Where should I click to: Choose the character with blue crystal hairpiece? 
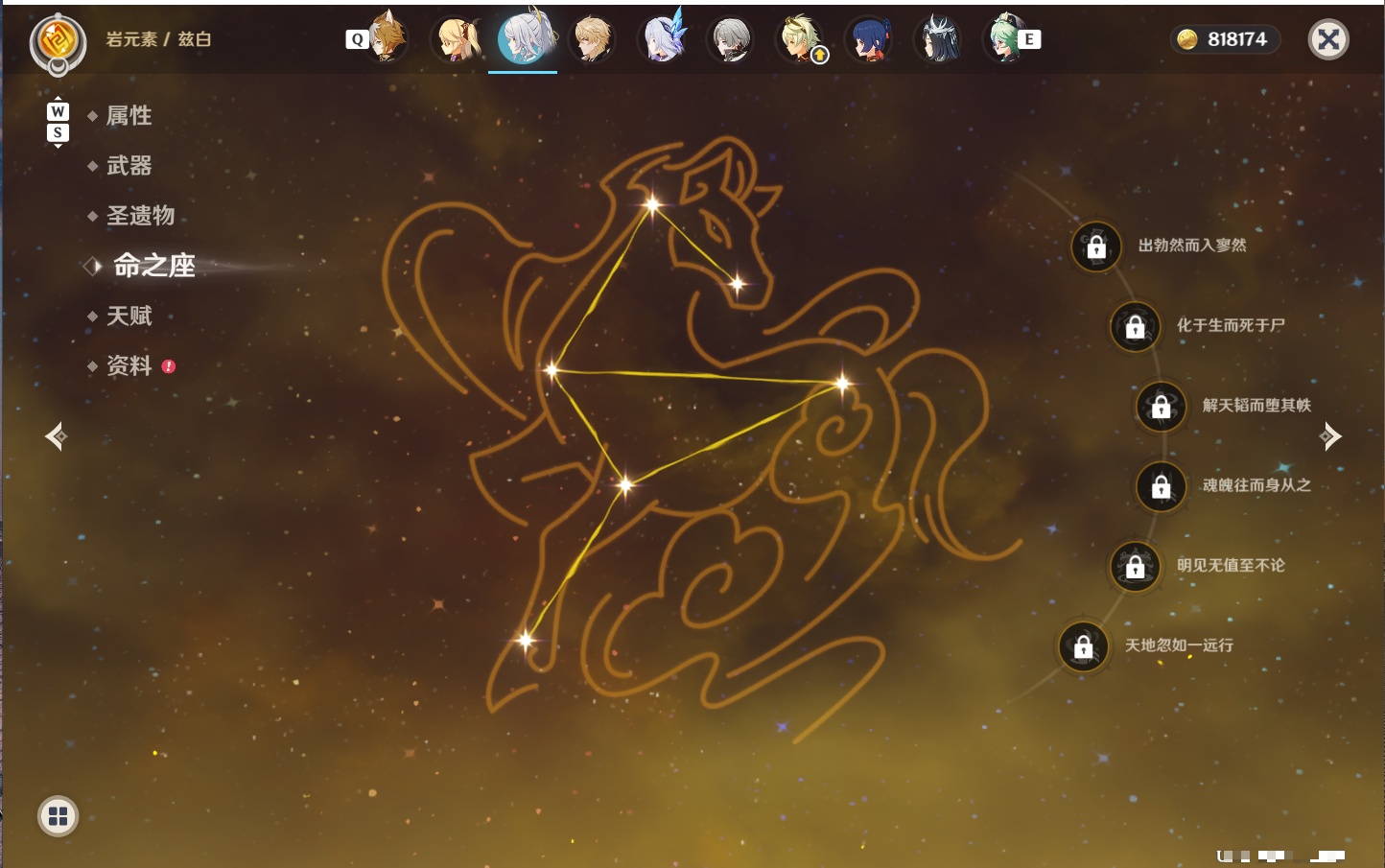click(662, 38)
